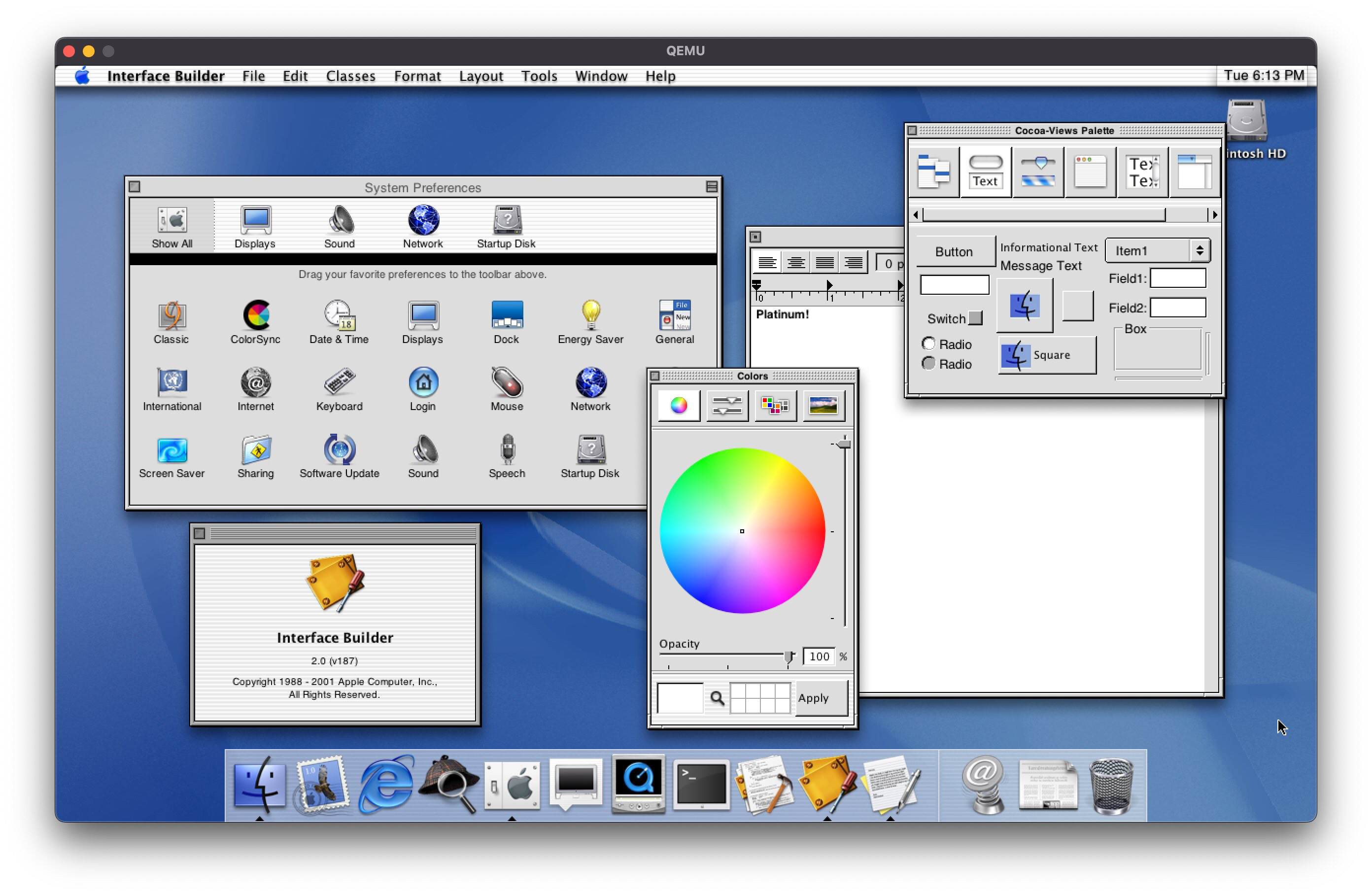Viewport: 1372px width, 895px height.
Task: Center text using ruler alignment button
Action: point(795,263)
